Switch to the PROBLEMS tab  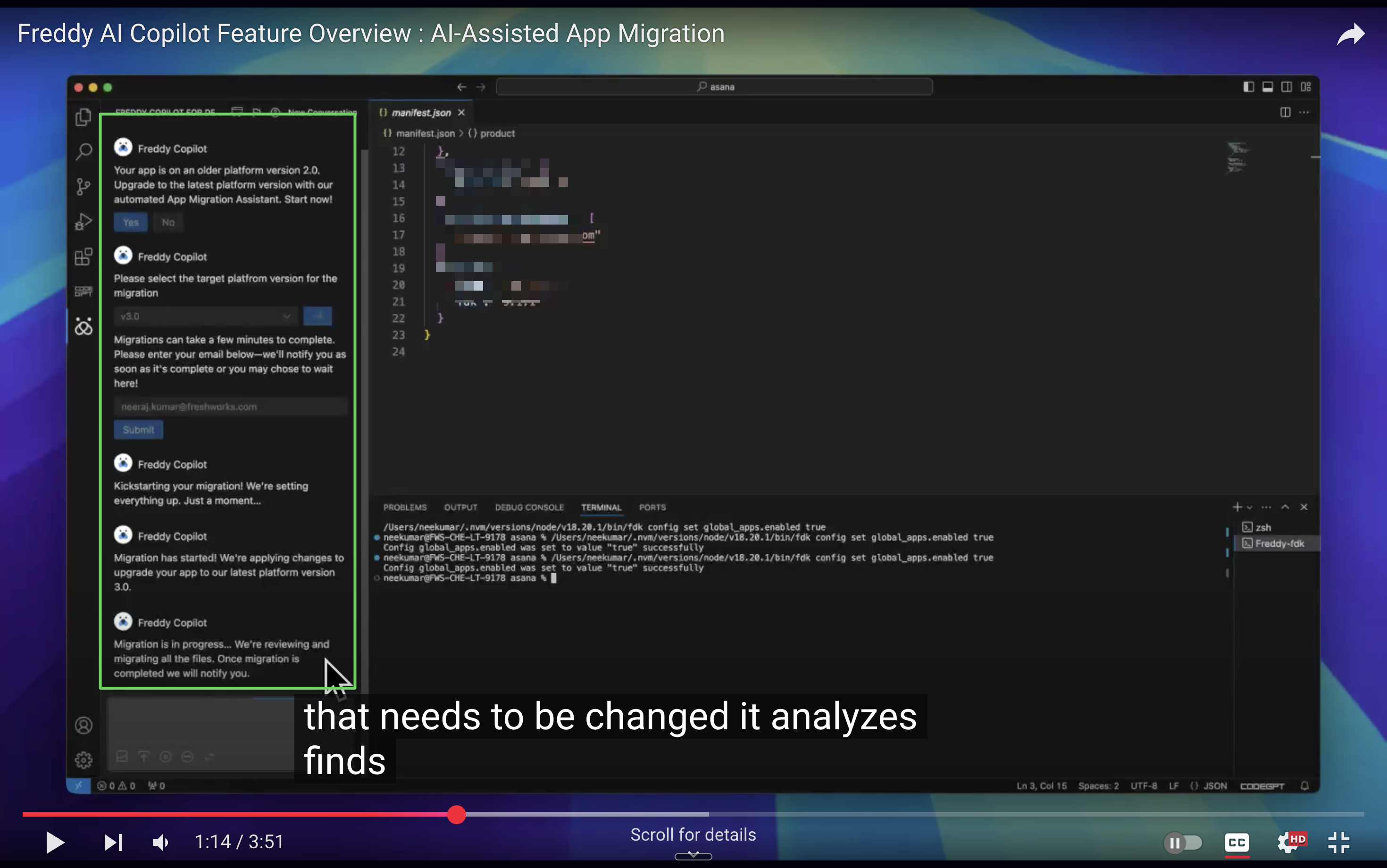[x=405, y=507]
